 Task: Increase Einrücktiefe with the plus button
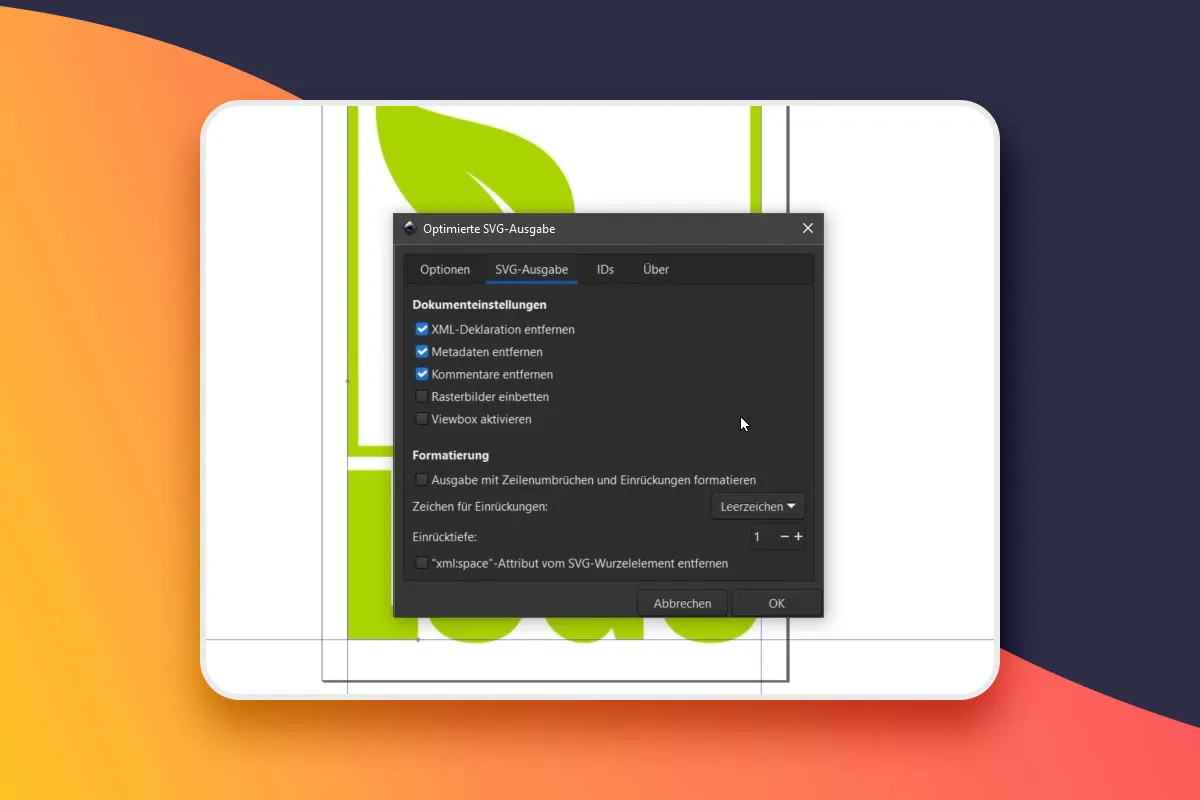coord(798,537)
